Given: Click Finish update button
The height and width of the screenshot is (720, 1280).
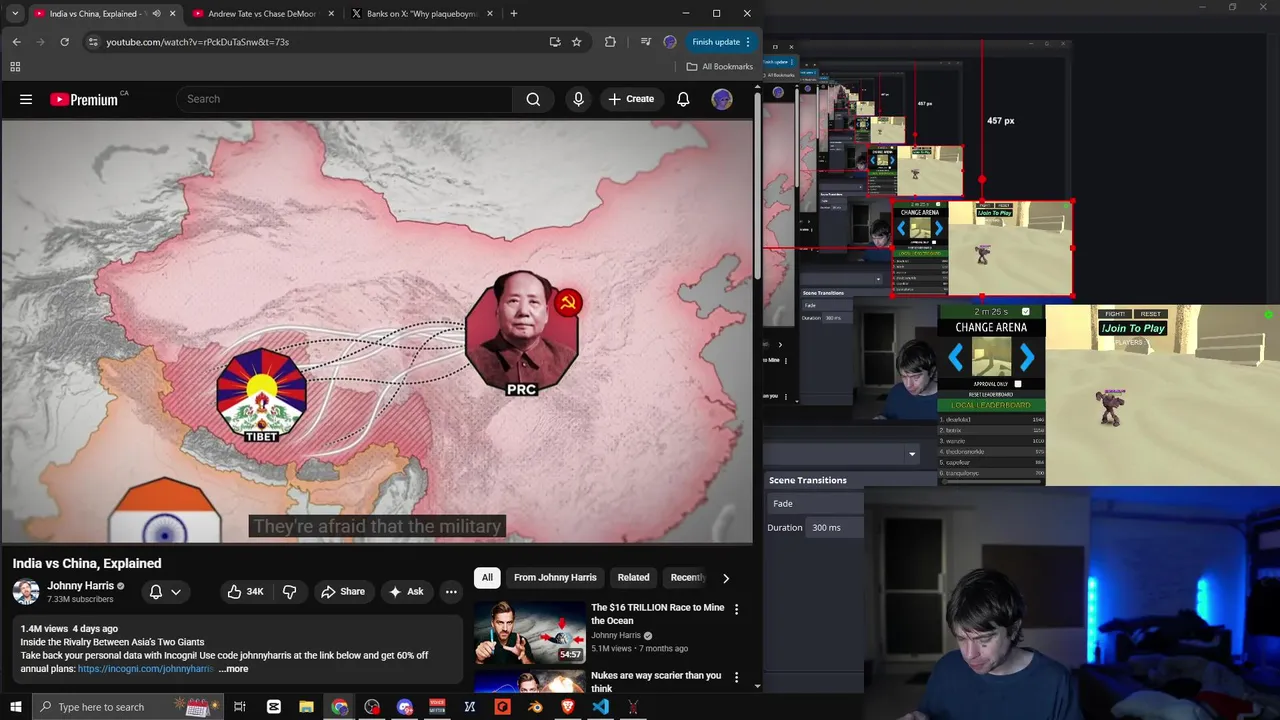Looking at the screenshot, I should [716, 42].
